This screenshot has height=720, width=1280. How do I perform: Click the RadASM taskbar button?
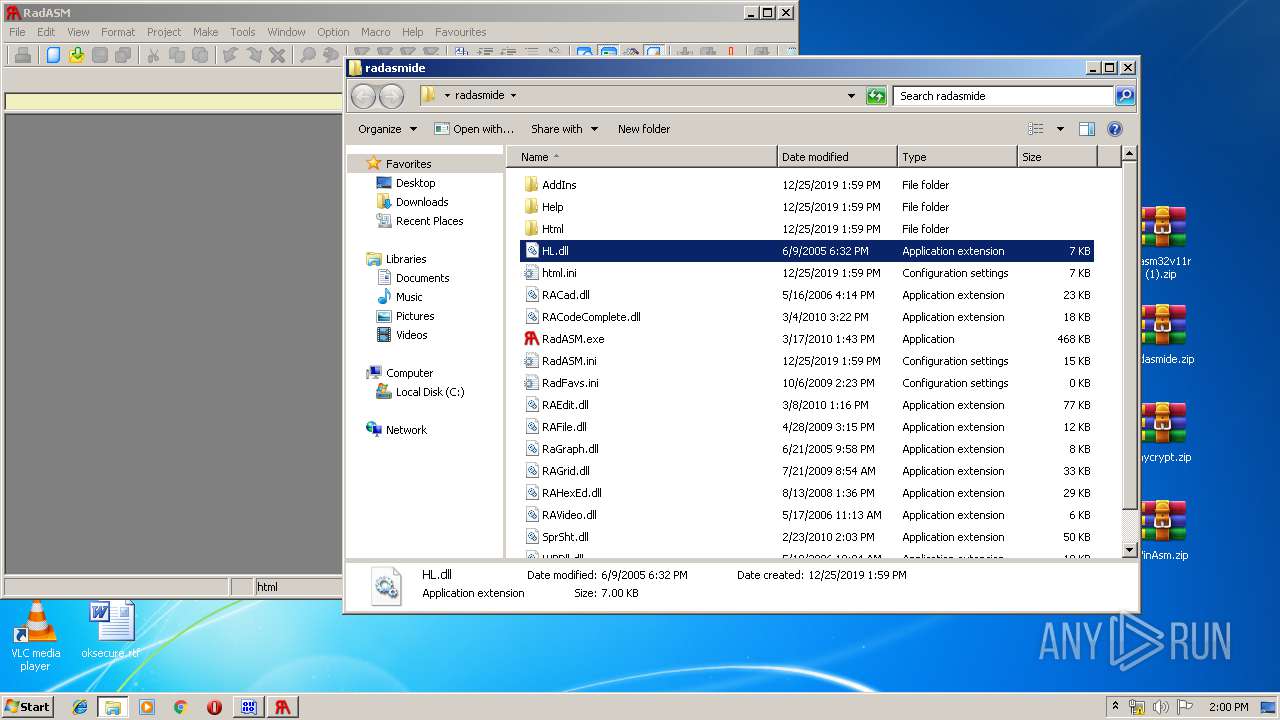pos(283,707)
